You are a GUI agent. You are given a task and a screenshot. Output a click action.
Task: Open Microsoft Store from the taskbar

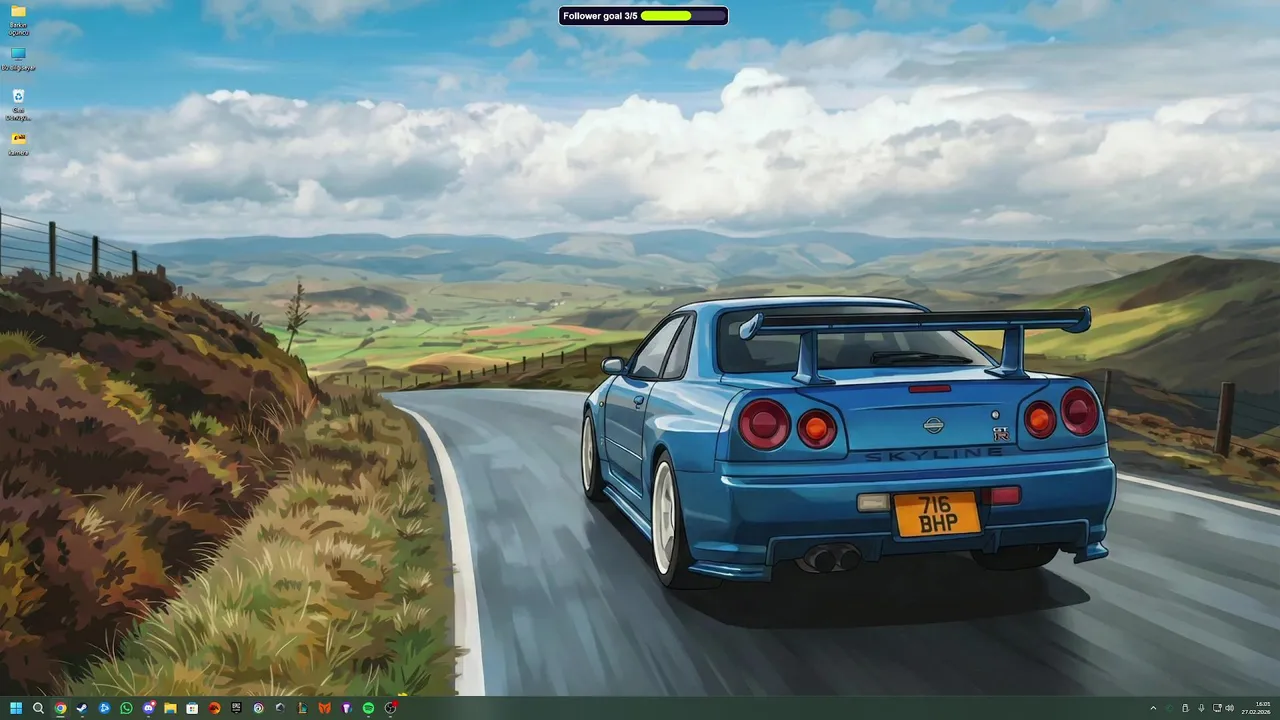click(192, 708)
